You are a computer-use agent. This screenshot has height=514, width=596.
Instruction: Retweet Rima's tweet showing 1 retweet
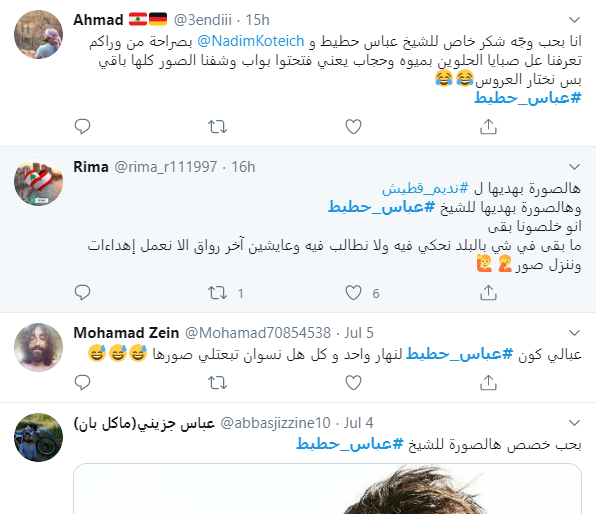click(225, 293)
